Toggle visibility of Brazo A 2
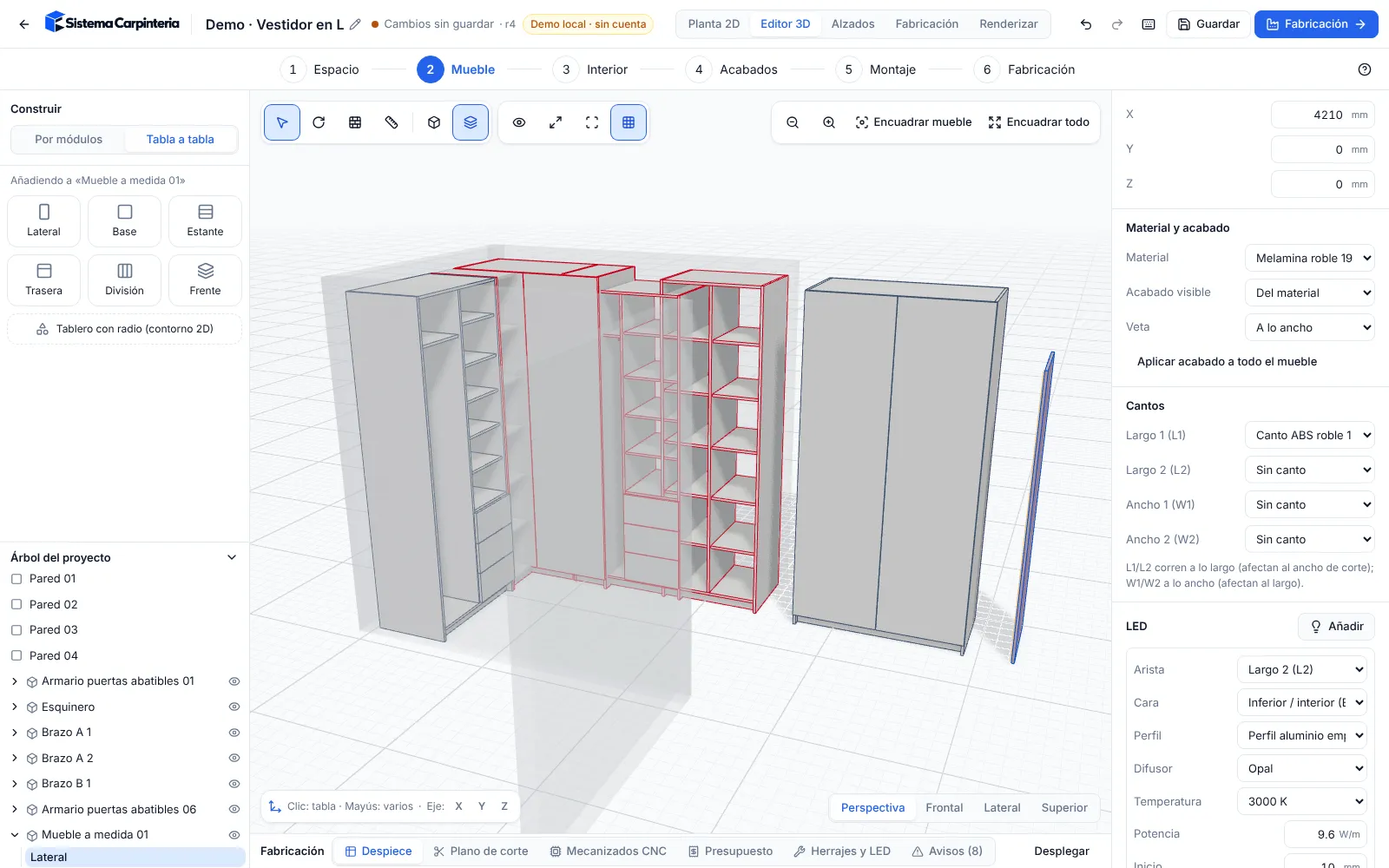 234,758
